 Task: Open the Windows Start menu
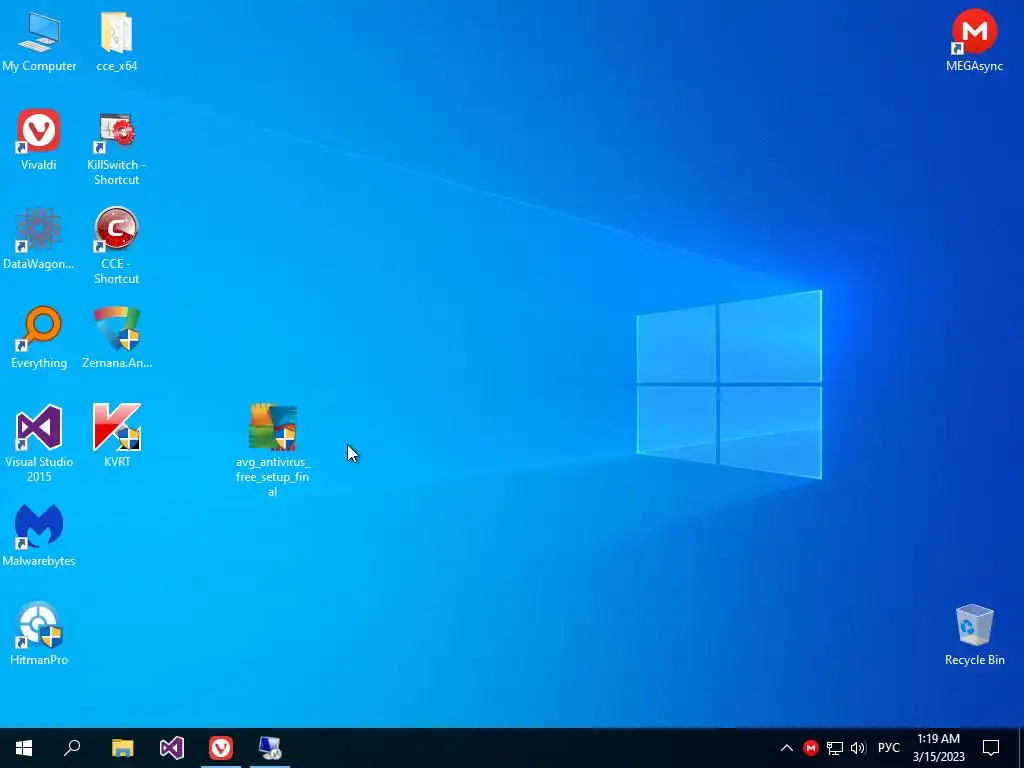24,748
